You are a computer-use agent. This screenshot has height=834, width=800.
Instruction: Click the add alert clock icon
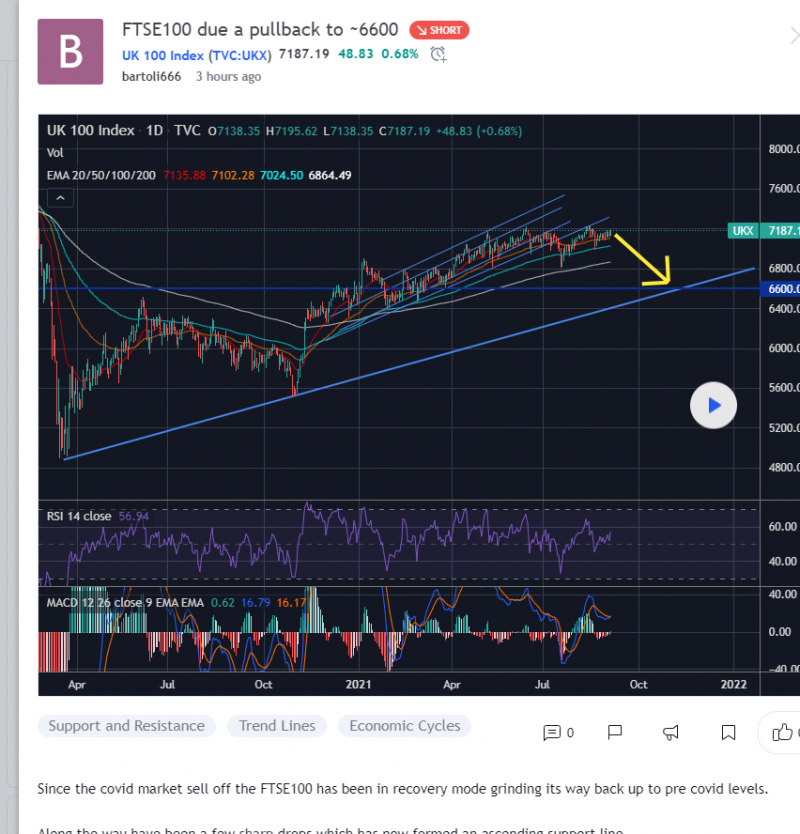[438, 54]
